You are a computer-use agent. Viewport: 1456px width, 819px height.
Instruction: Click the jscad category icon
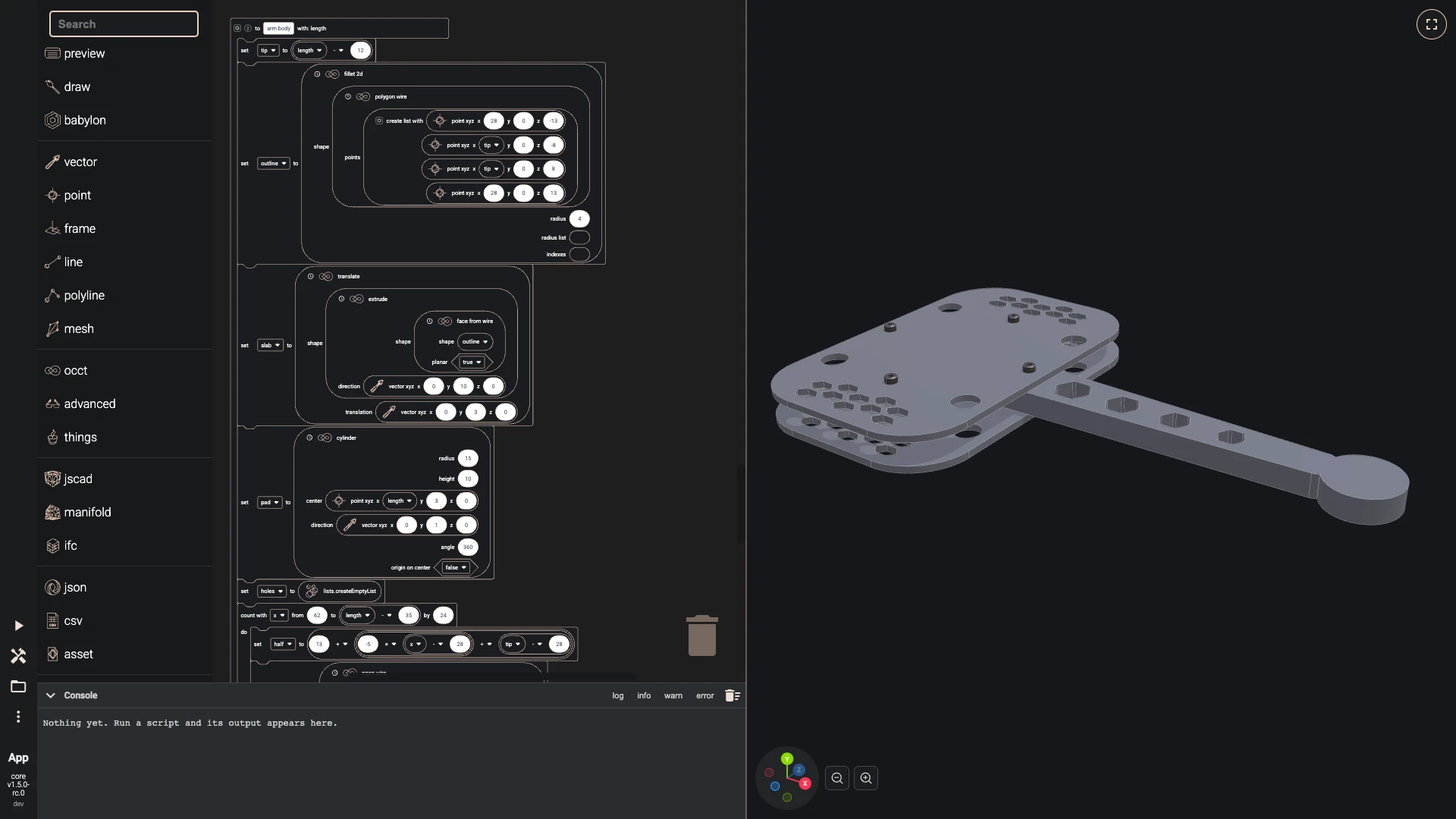tap(52, 479)
